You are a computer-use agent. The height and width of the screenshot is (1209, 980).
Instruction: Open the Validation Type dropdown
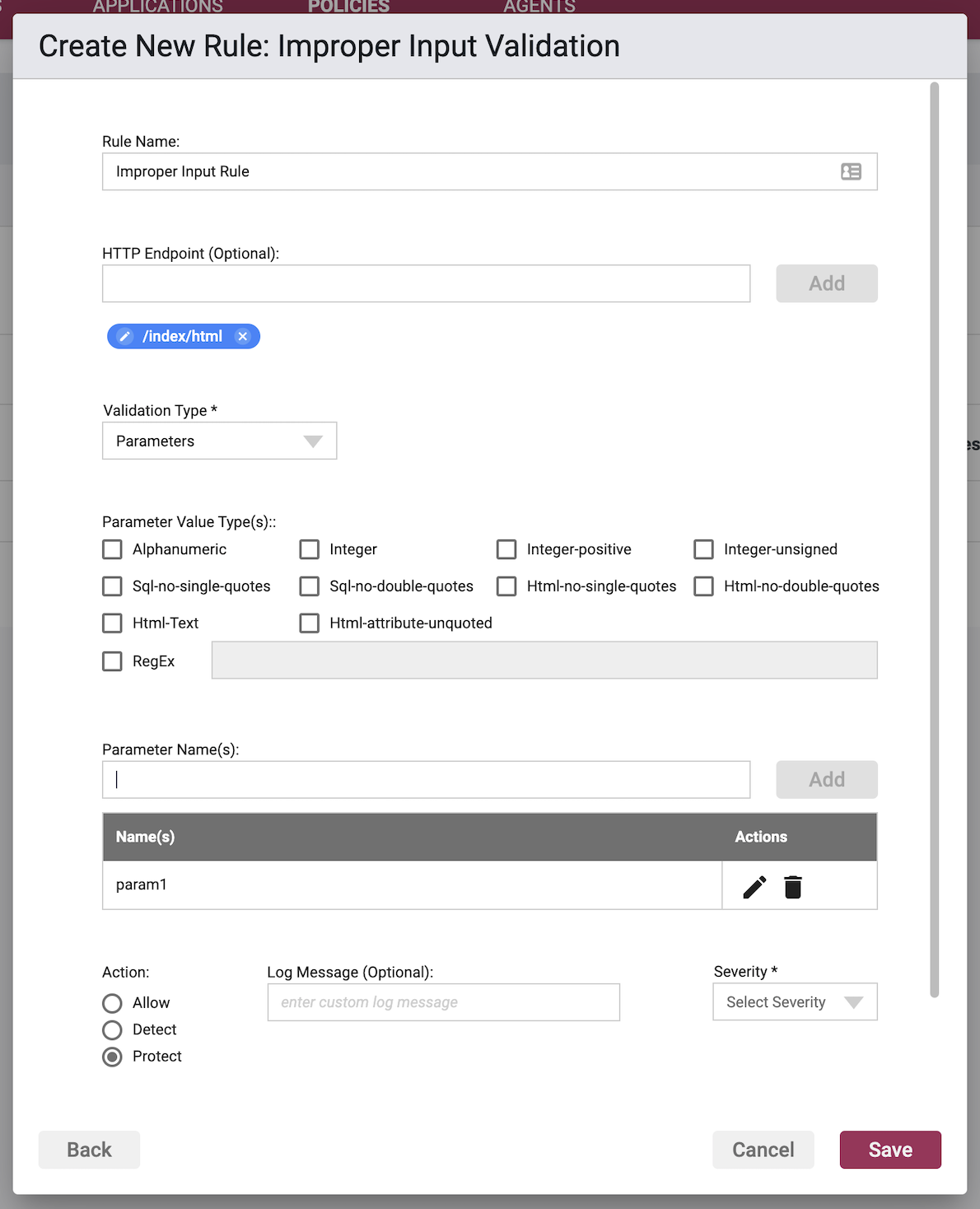pyautogui.click(x=220, y=441)
